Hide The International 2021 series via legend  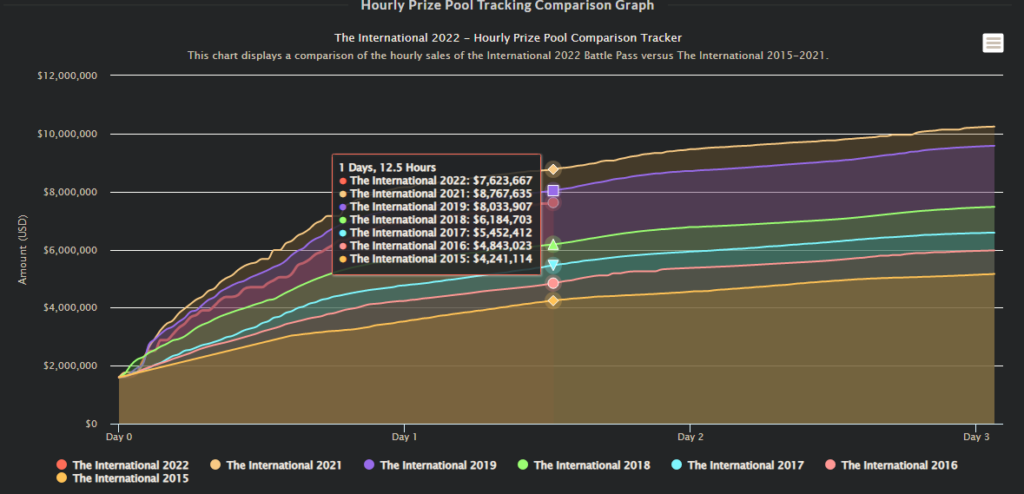(284, 465)
